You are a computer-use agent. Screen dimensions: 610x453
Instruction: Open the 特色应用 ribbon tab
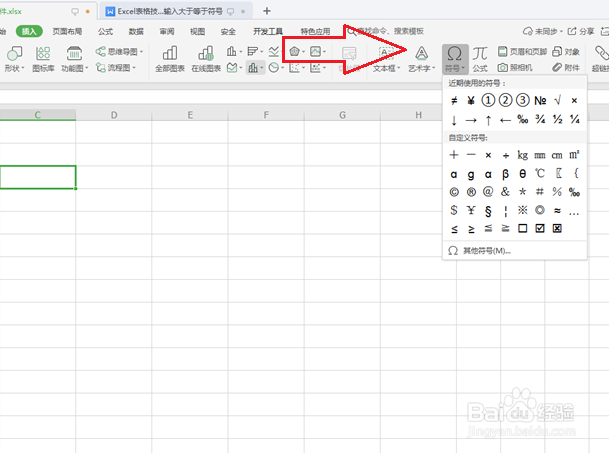pos(315,32)
